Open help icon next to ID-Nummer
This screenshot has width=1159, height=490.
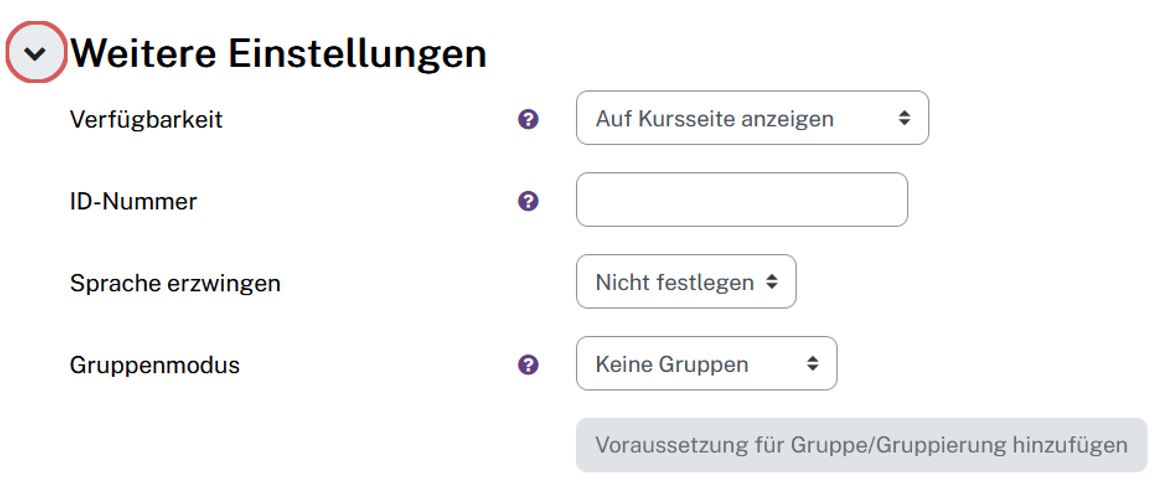coord(528,201)
